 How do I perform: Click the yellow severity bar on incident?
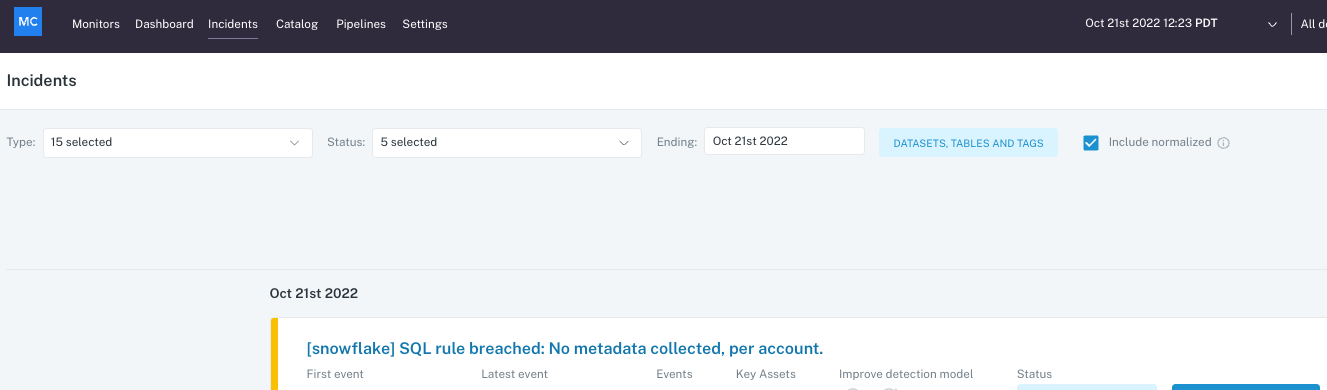(273, 354)
